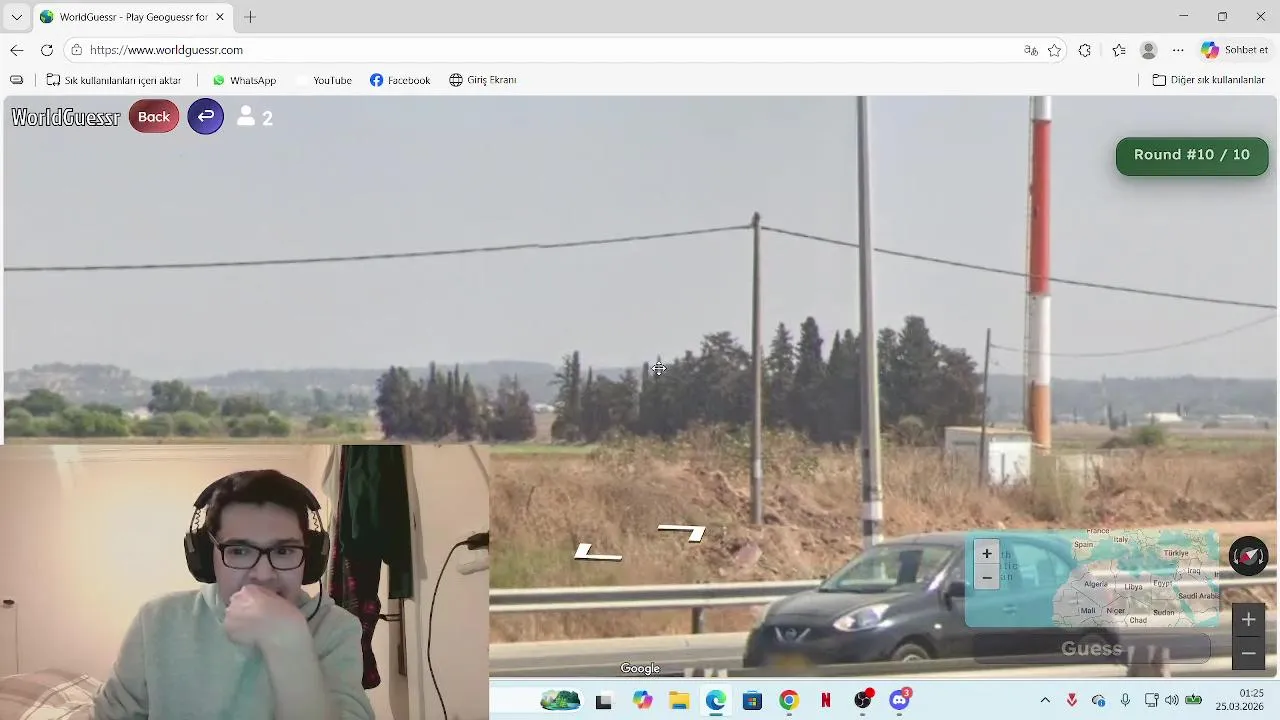Image resolution: width=1280 pixels, height=720 pixels.
Task: Close the WorldGuessr tab
Action: [x=220, y=17]
